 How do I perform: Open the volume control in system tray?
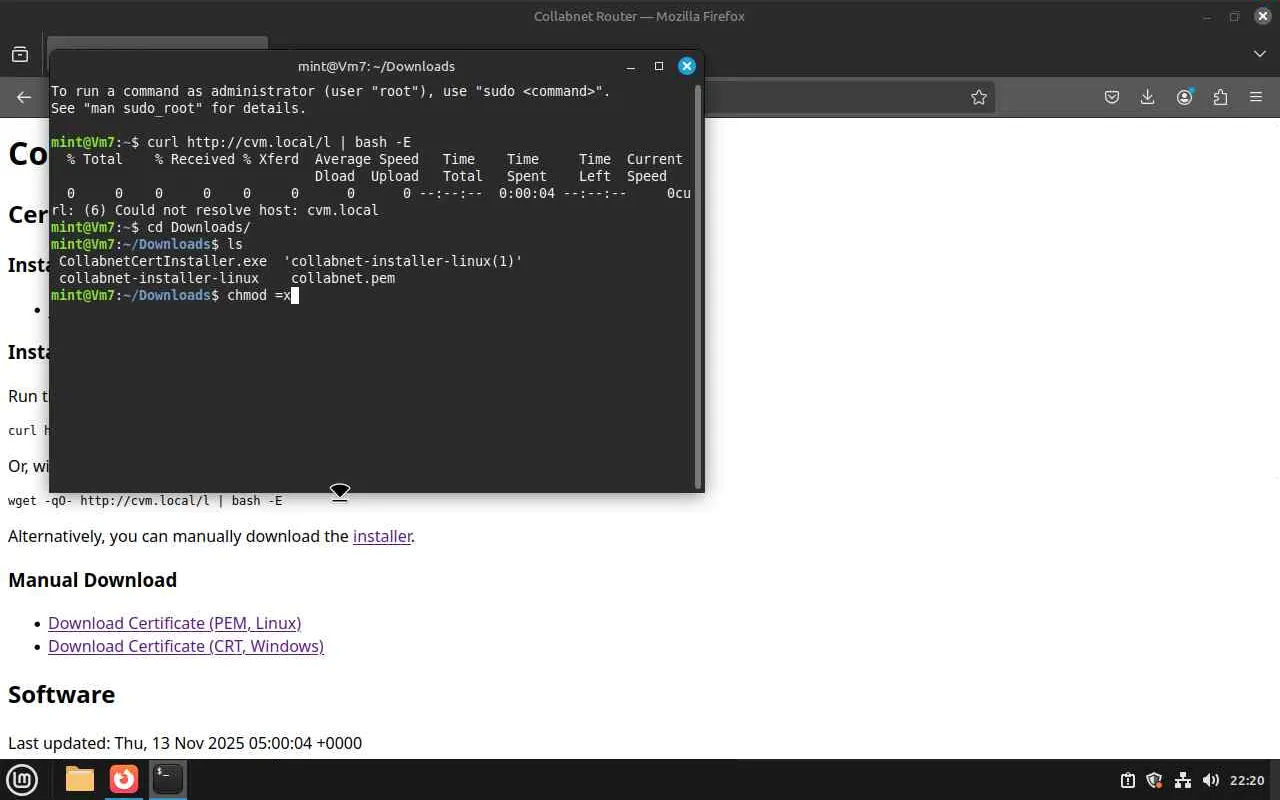coord(1211,780)
